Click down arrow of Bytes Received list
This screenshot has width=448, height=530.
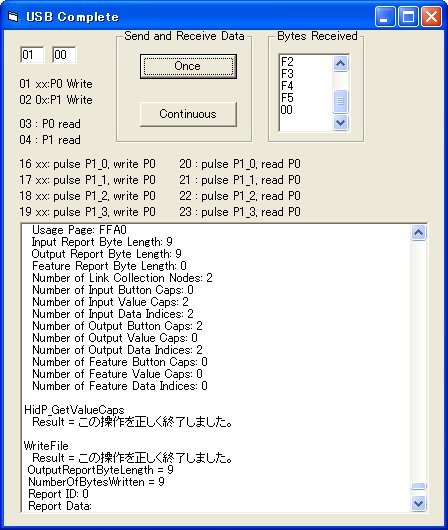tap(340, 122)
